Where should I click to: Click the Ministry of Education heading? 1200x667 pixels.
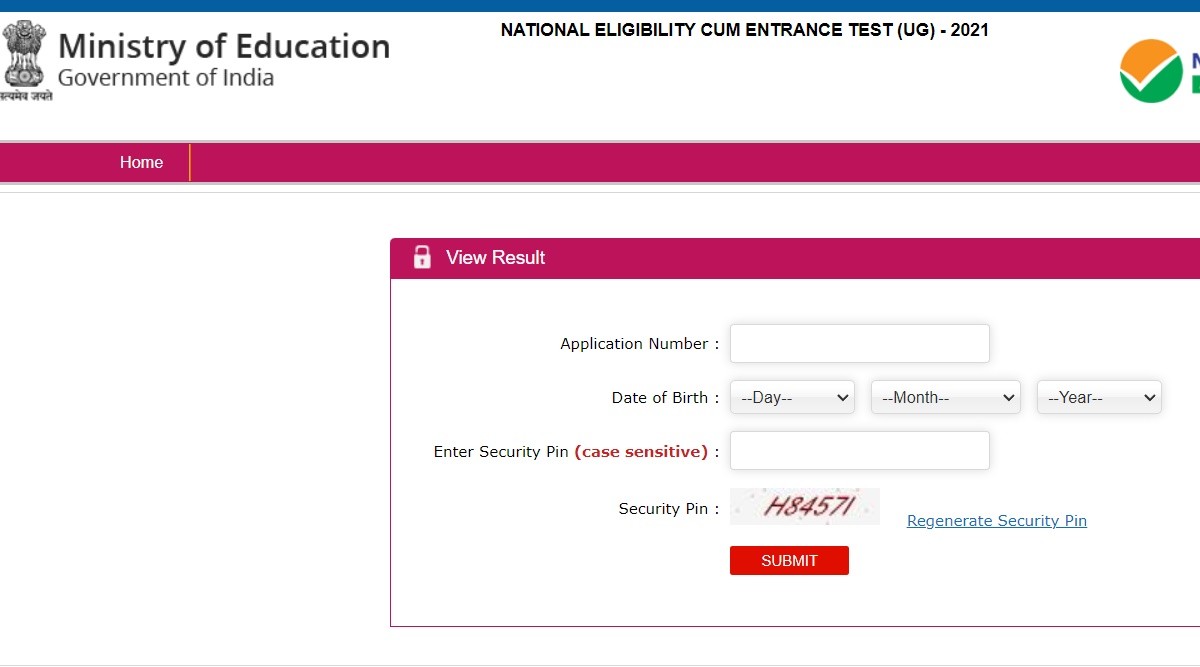tap(224, 46)
